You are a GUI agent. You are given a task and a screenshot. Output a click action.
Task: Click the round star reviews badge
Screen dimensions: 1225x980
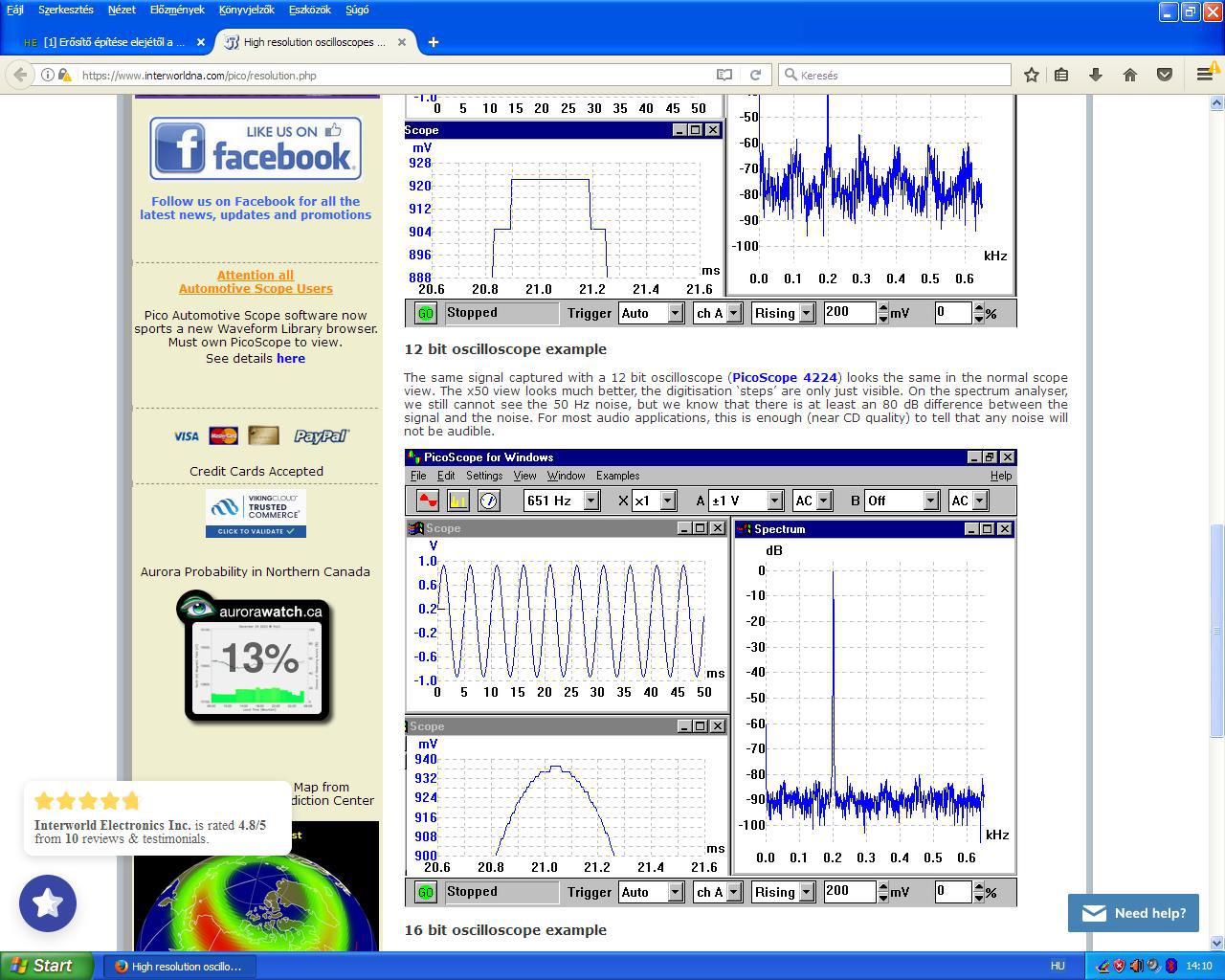point(48,903)
